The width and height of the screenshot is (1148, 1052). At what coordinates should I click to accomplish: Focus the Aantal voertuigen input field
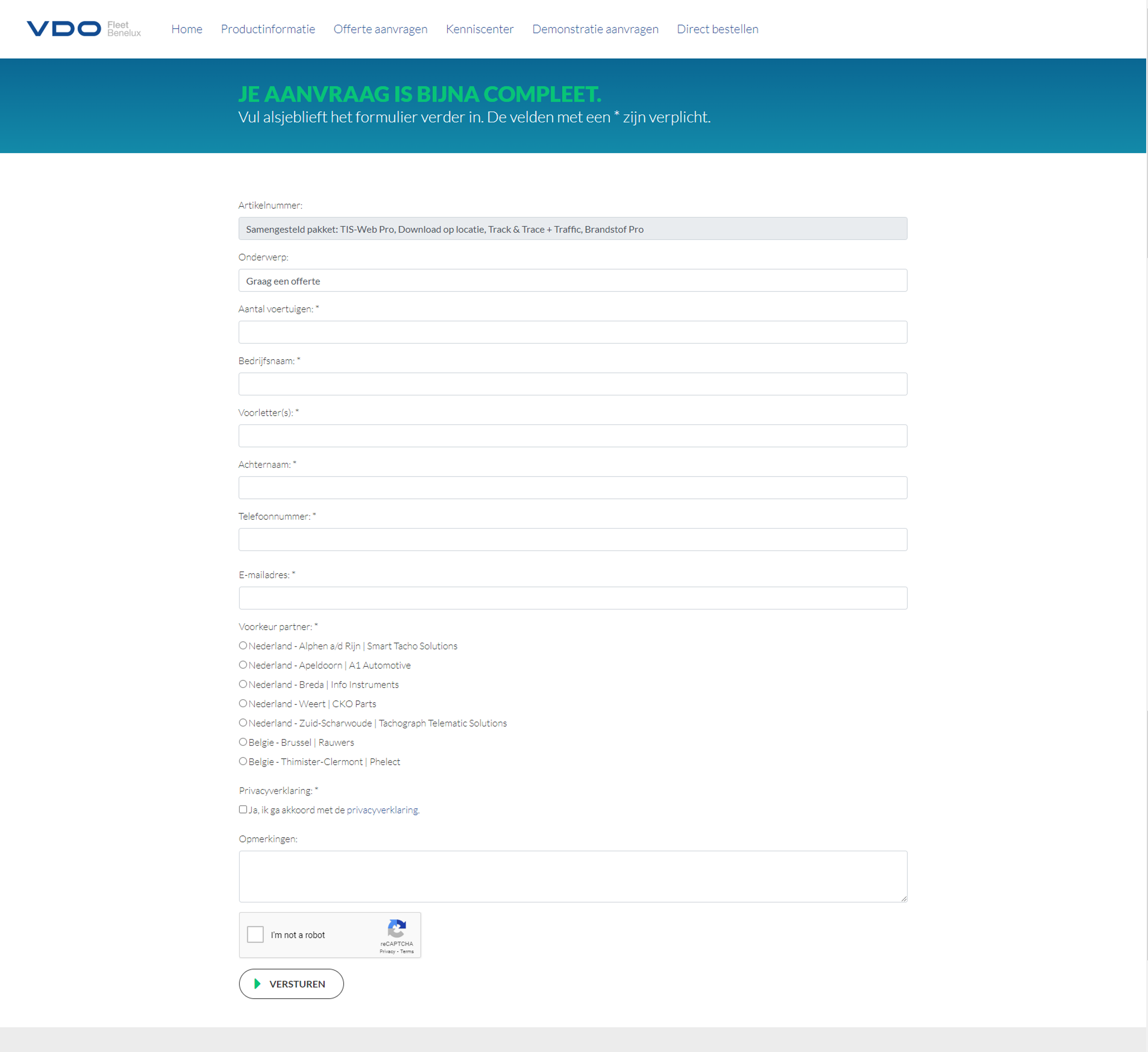coord(572,332)
